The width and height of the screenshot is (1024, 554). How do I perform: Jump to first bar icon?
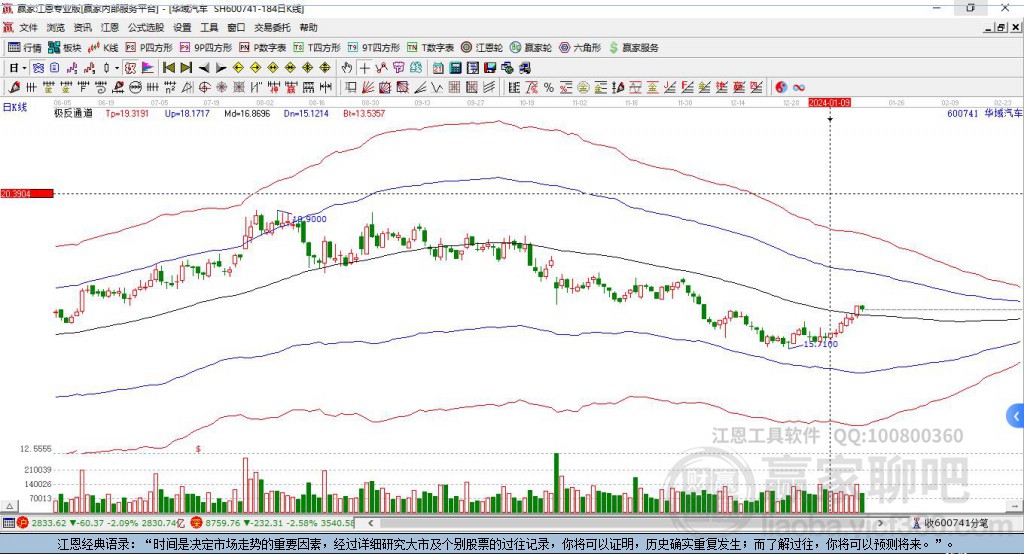pos(168,68)
